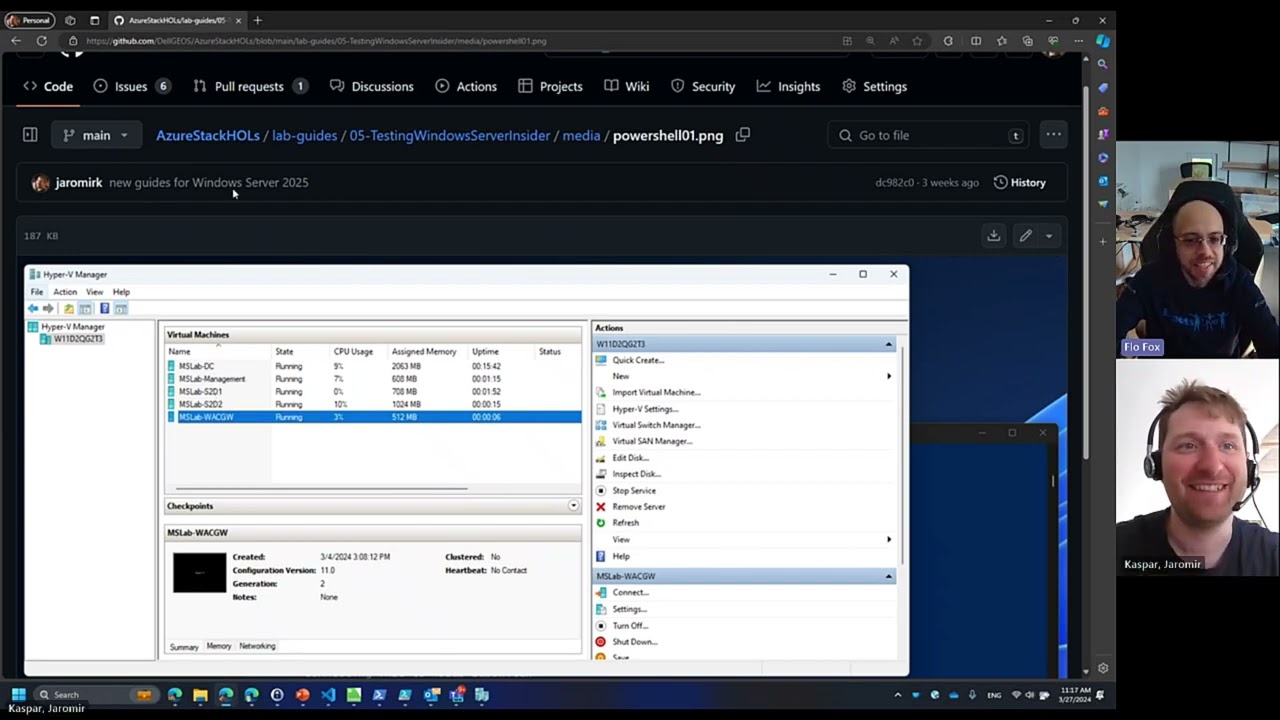Open commit 'new guides for Windows Server 2025'
1280x720 pixels.
pyautogui.click(x=208, y=183)
